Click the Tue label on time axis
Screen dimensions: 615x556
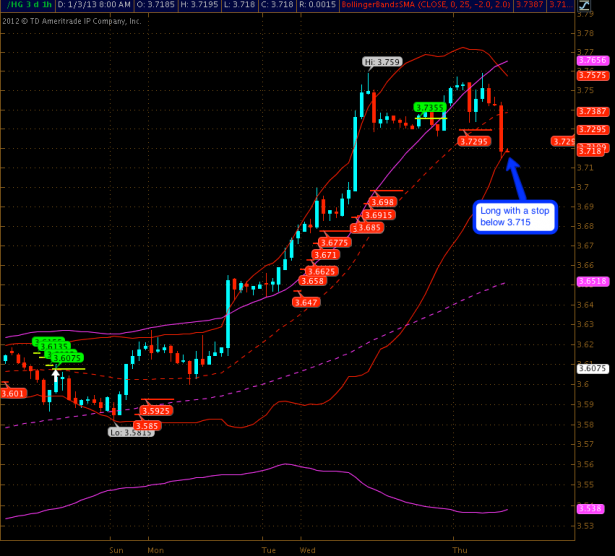pos(269,550)
